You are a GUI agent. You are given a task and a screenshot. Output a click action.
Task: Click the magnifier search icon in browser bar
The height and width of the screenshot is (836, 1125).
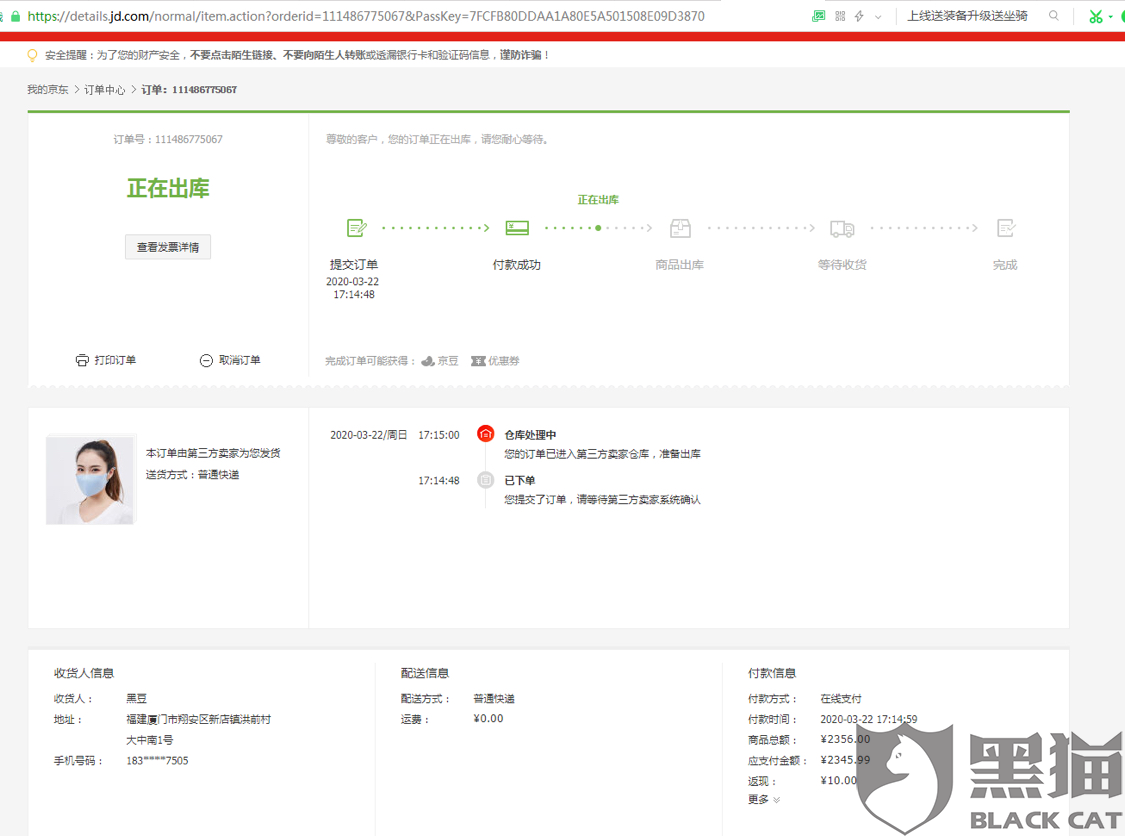1053,16
